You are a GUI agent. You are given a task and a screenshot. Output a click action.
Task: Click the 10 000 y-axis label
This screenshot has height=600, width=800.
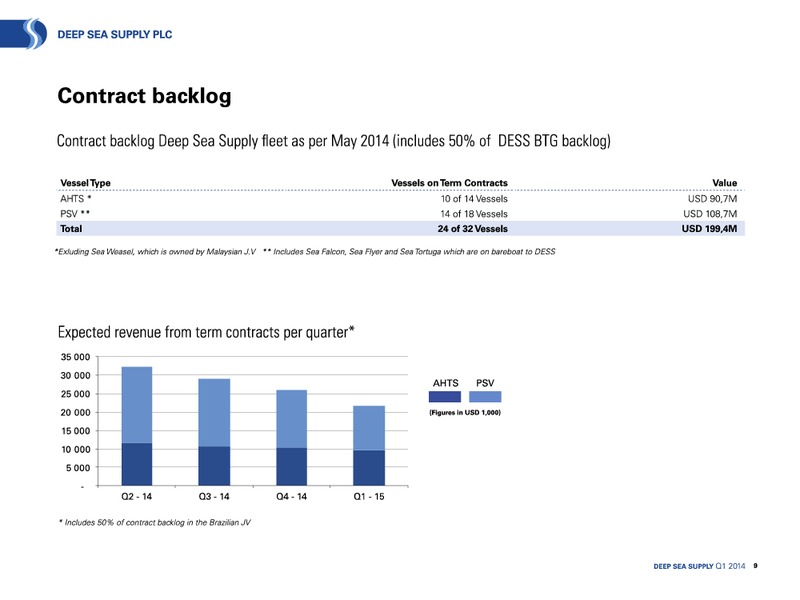[x=76, y=449]
